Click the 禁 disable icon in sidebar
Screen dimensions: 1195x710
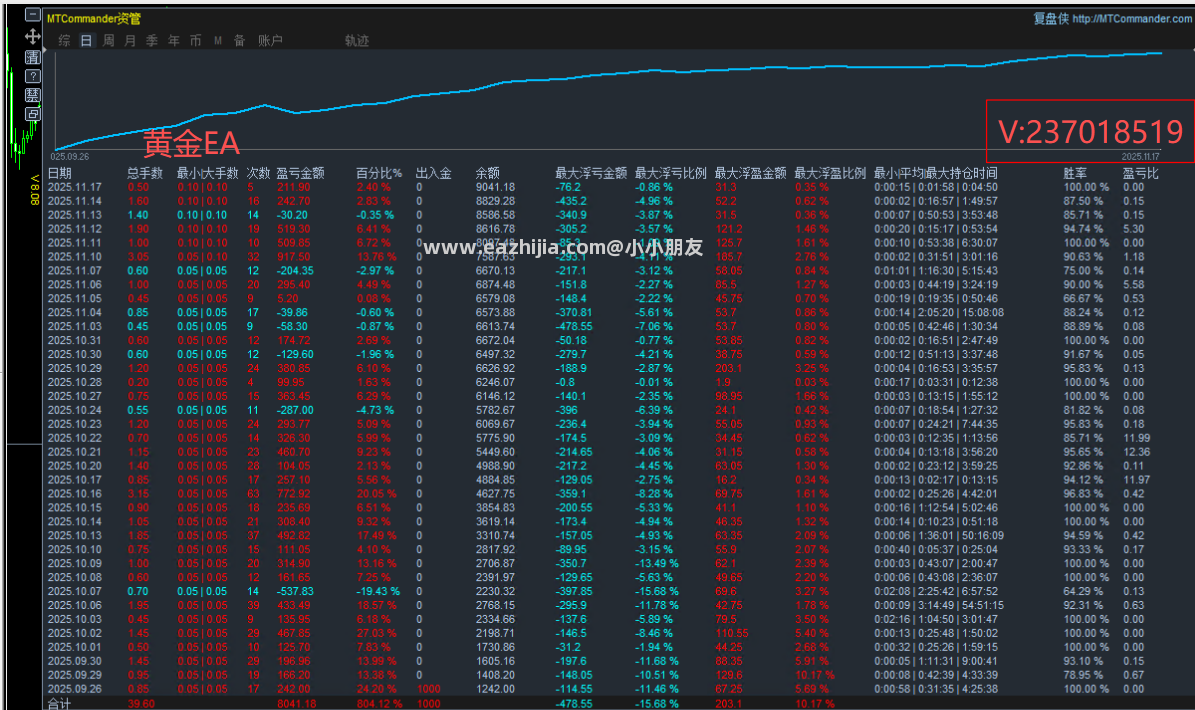[33, 95]
